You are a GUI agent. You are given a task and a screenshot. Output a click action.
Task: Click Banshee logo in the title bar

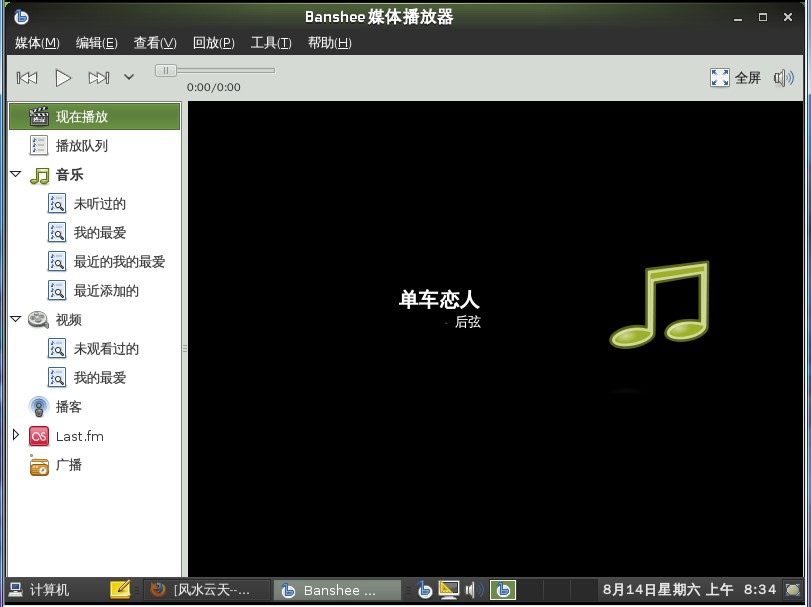coord(21,17)
